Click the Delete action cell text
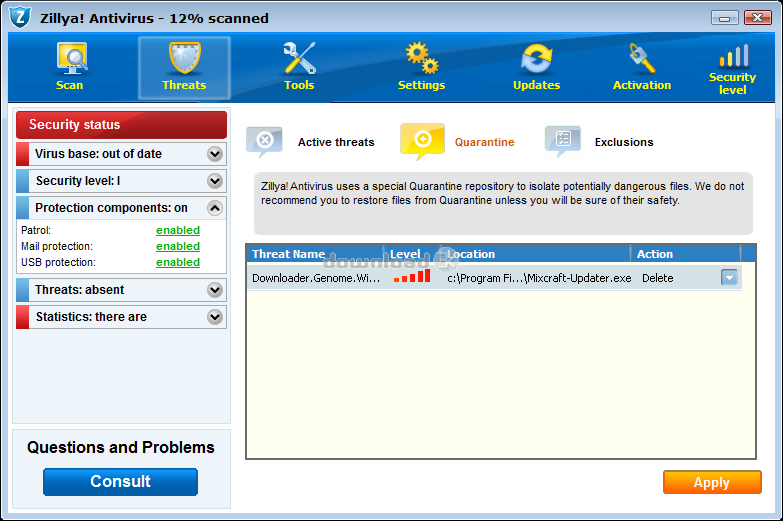The height and width of the screenshot is (521, 783). [x=658, y=278]
